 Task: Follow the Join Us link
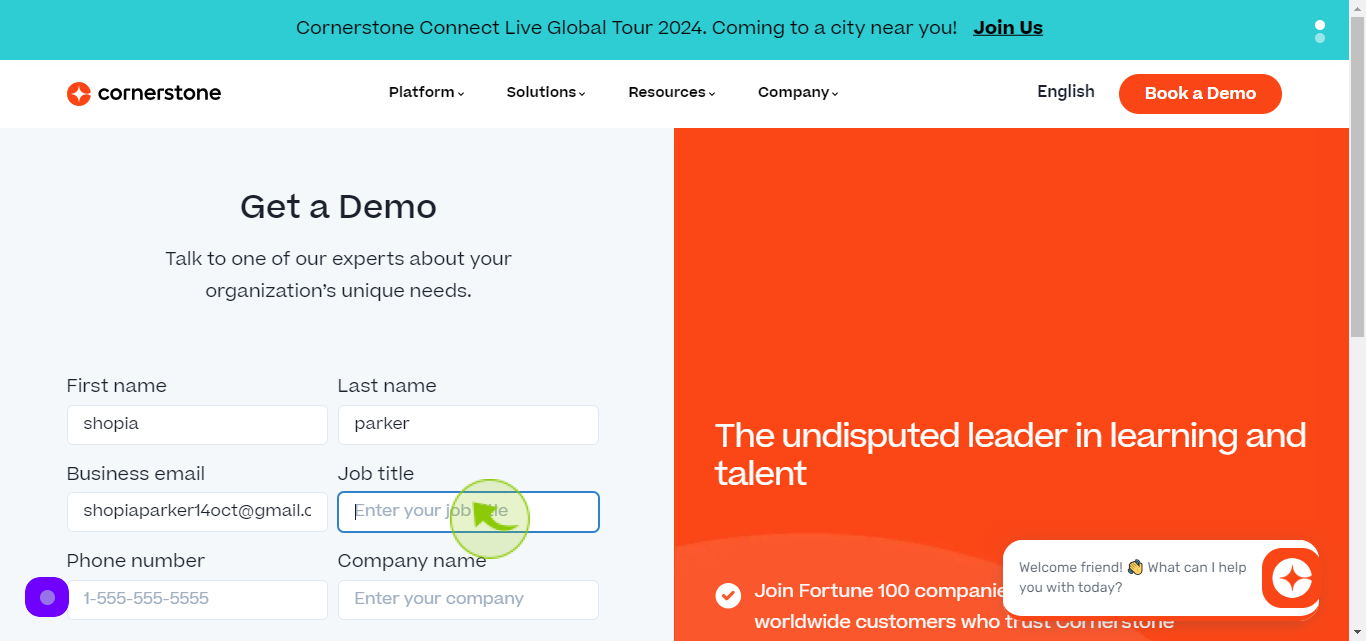[1008, 28]
